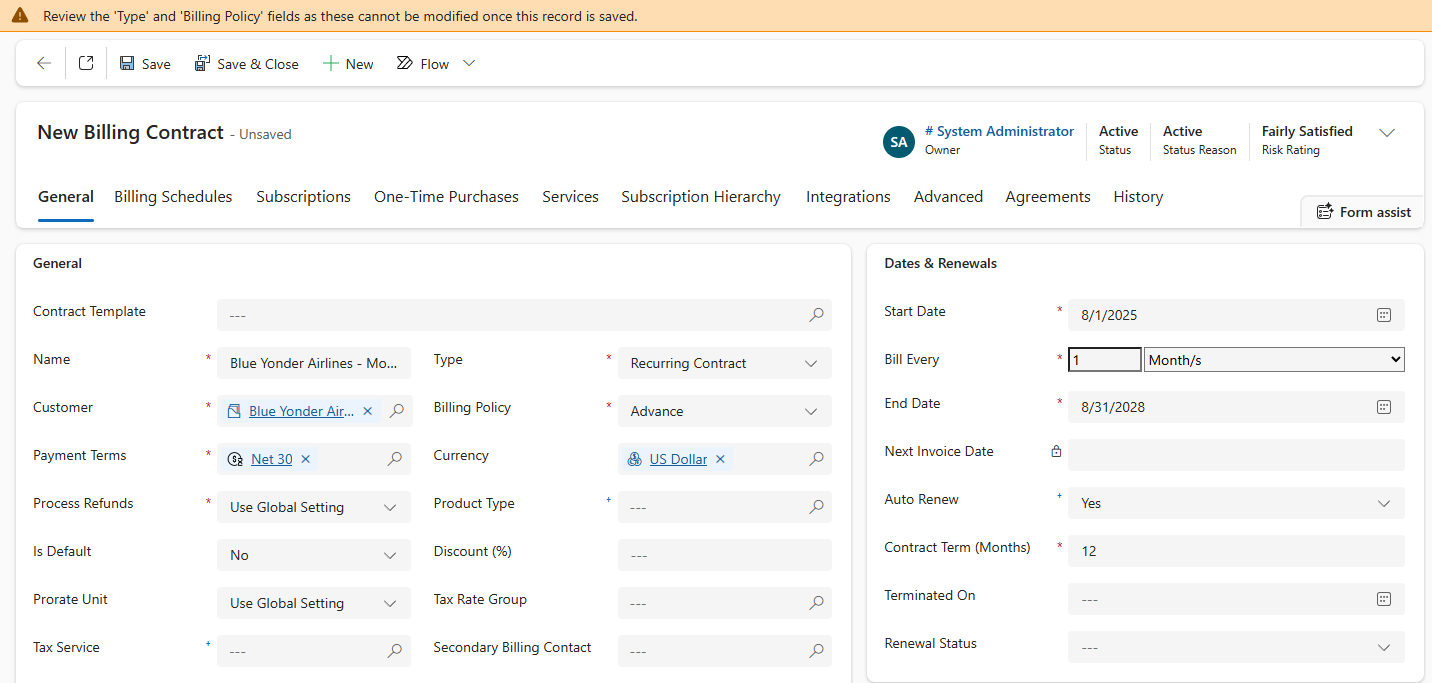1432x683 pixels.
Task: Open the Agreements tab
Action: (x=1048, y=197)
